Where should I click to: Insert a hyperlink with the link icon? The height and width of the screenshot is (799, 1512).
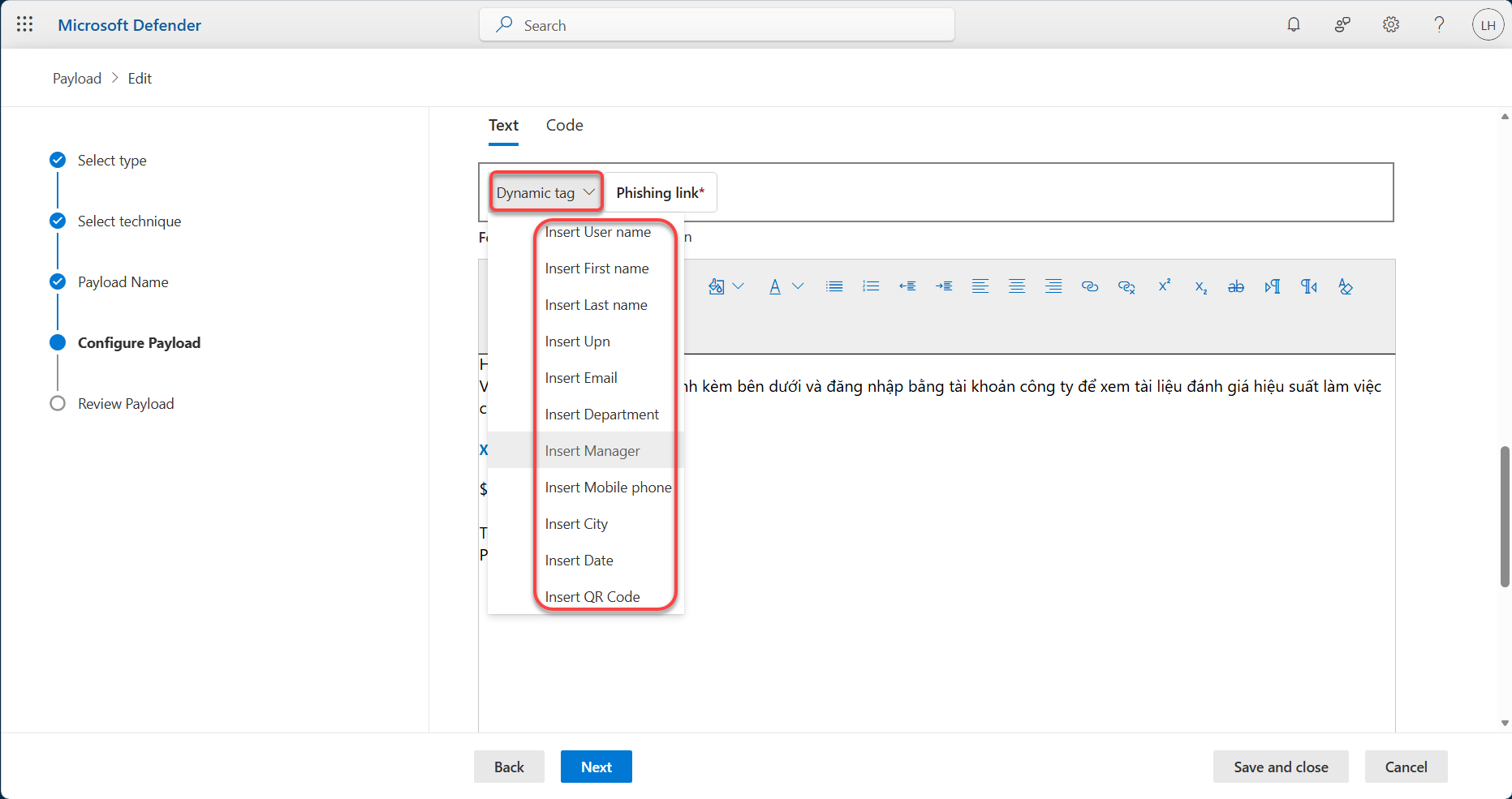click(1090, 286)
